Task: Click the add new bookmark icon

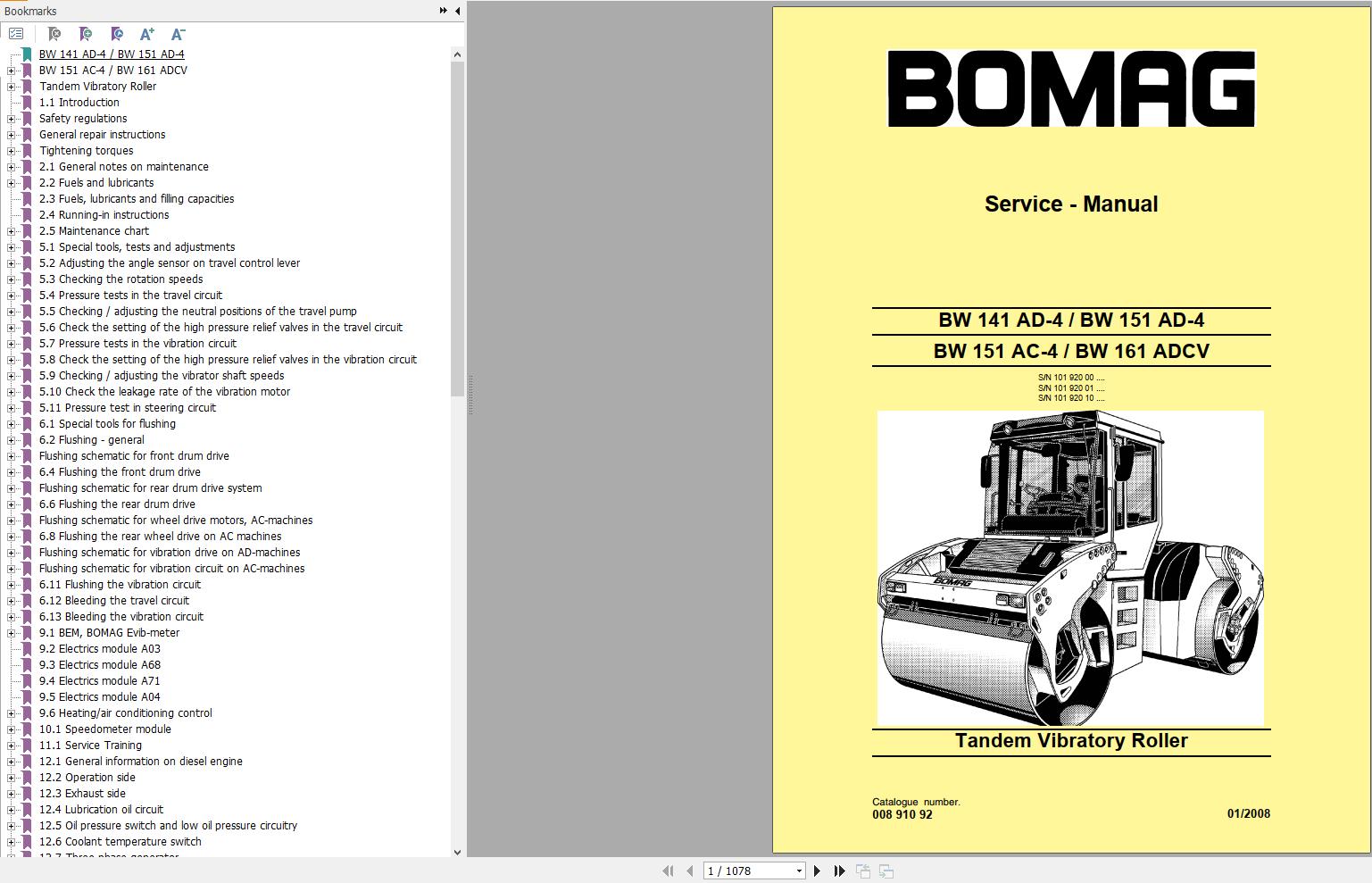Action: pyautogui.click(x=86, y=34)
